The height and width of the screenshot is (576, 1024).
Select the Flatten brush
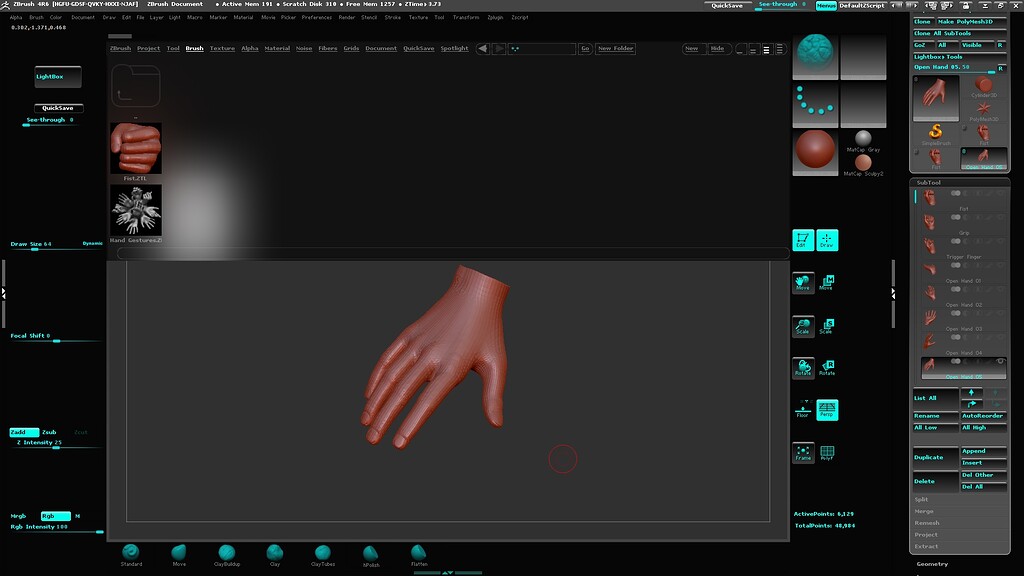[418, 551]
